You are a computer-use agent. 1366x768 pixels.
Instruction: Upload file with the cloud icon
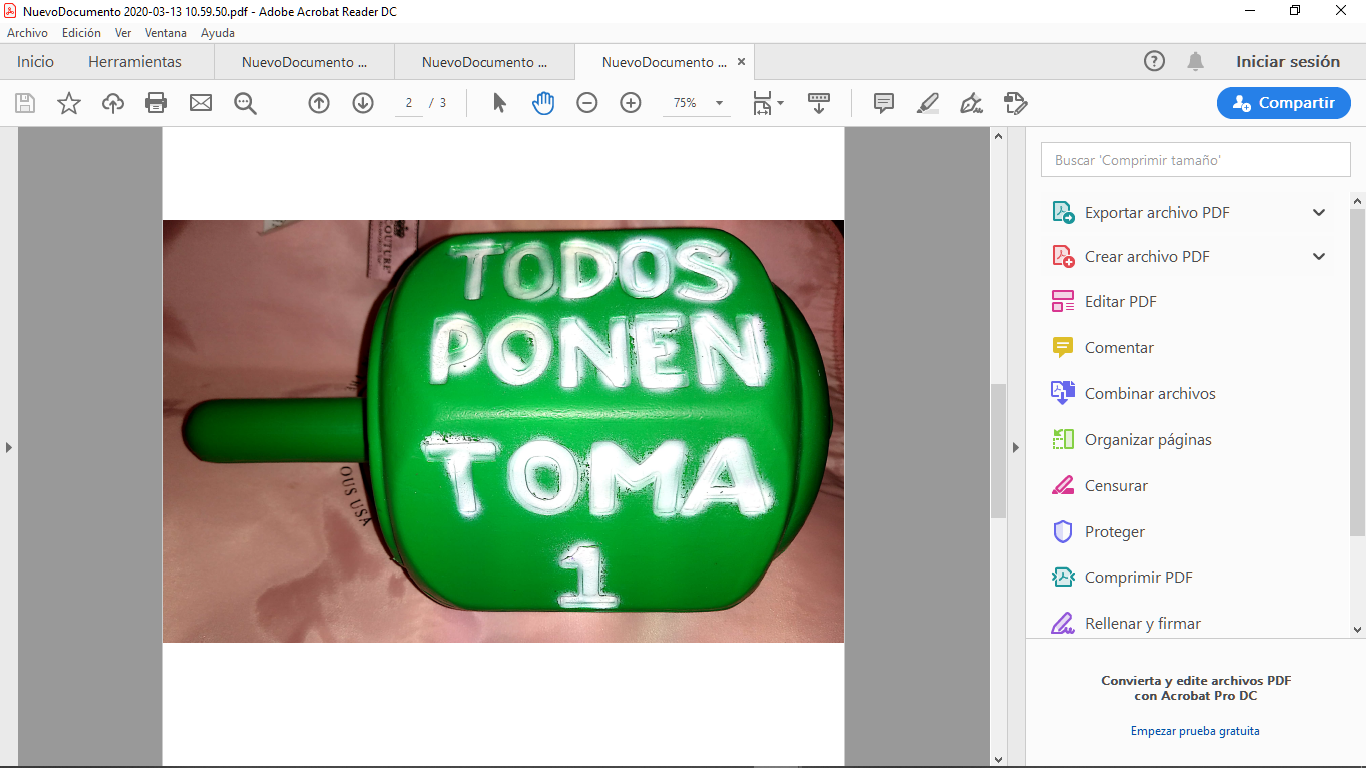pos(113,103)
